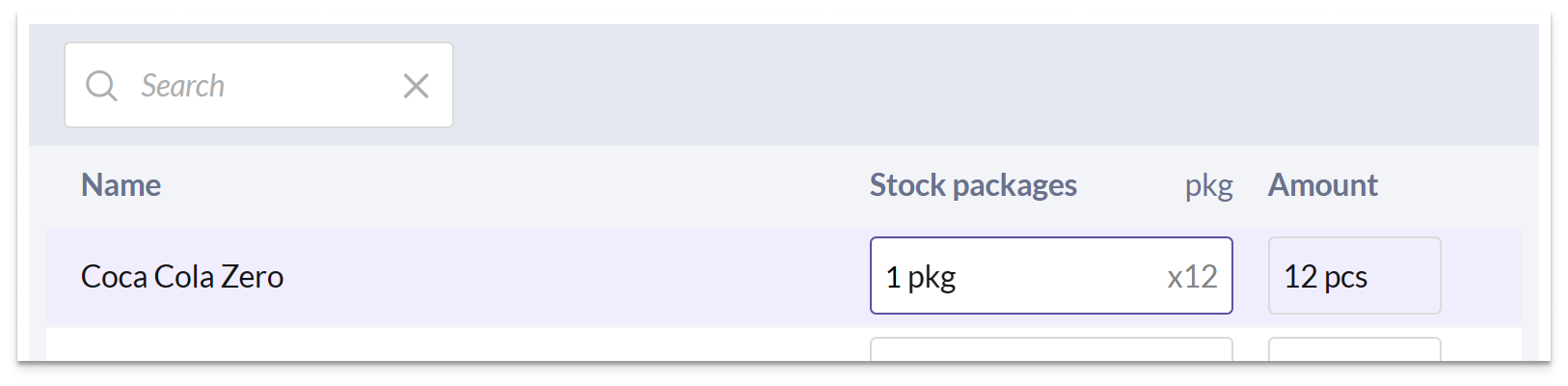Click the empty space right of 12 pcs field

coord(1481,277)
